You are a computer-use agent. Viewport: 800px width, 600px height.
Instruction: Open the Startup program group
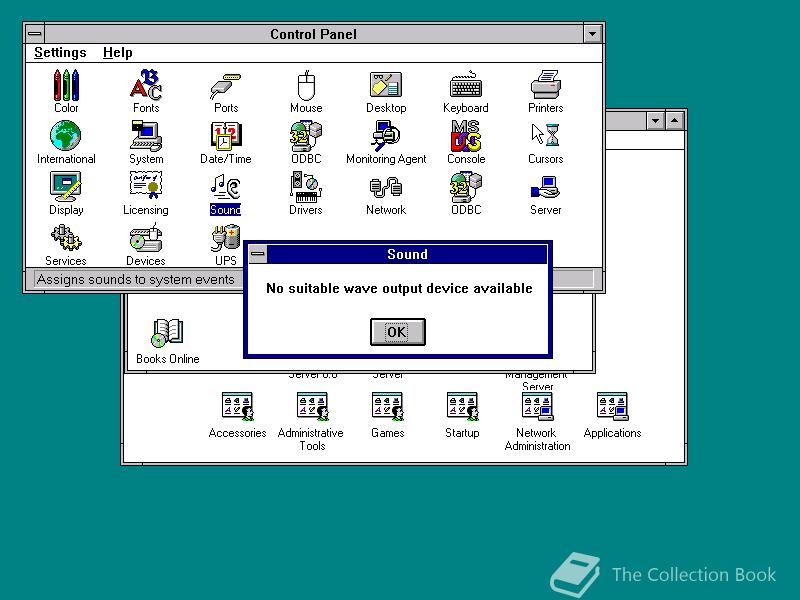click(x=462, y=414)
